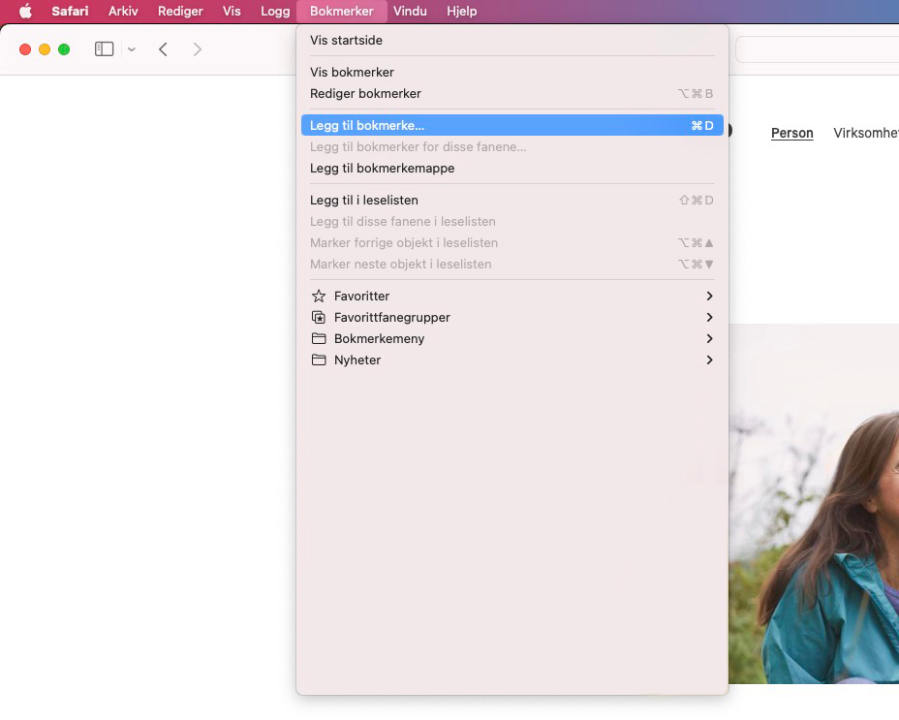Toggle the Safari sidebar icon
The image size is (899, 720).
coord(104,49)
